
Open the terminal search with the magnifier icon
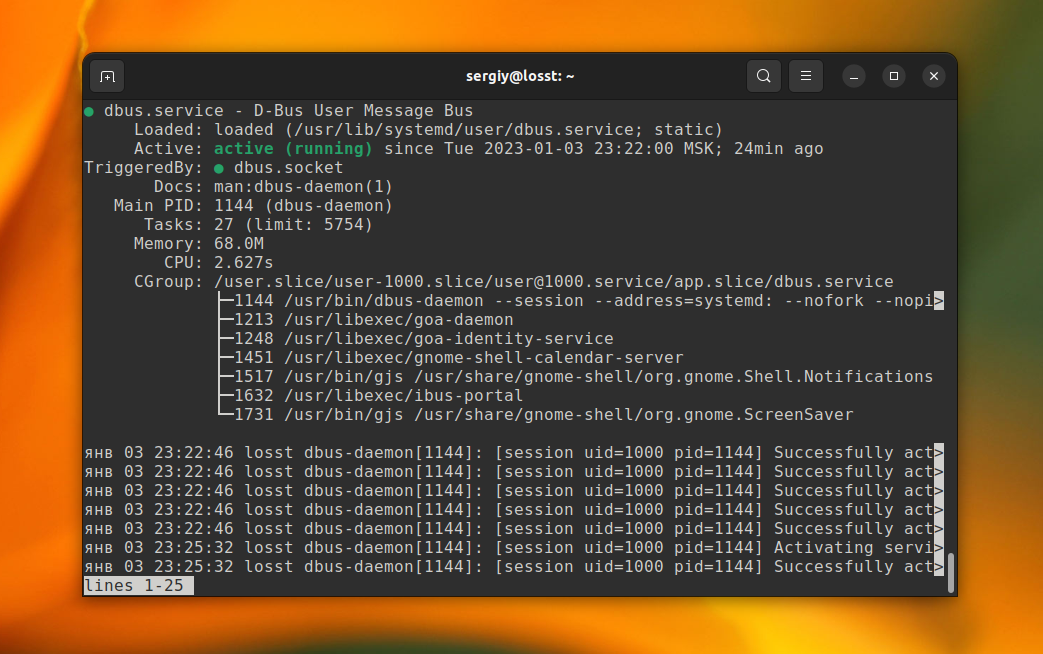[x=763, y=76]
